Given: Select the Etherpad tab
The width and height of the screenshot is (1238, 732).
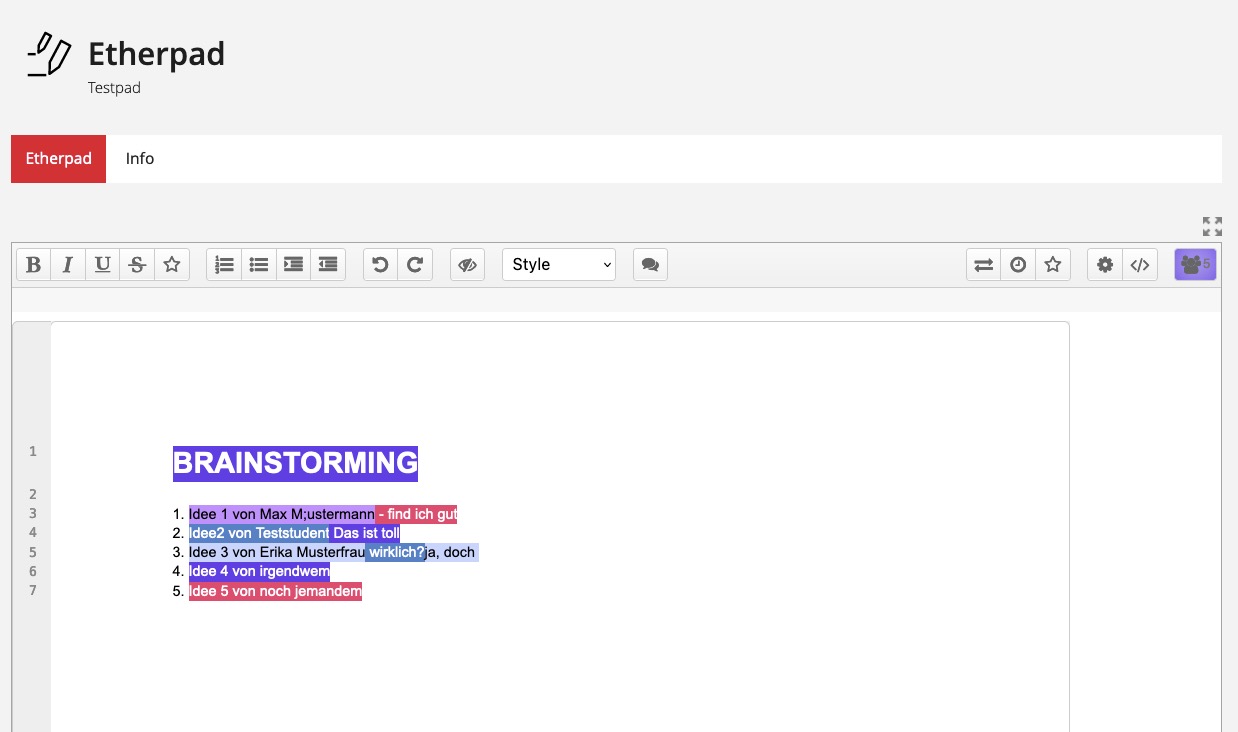Looking at the screenshot, I should tap(59, 159).
